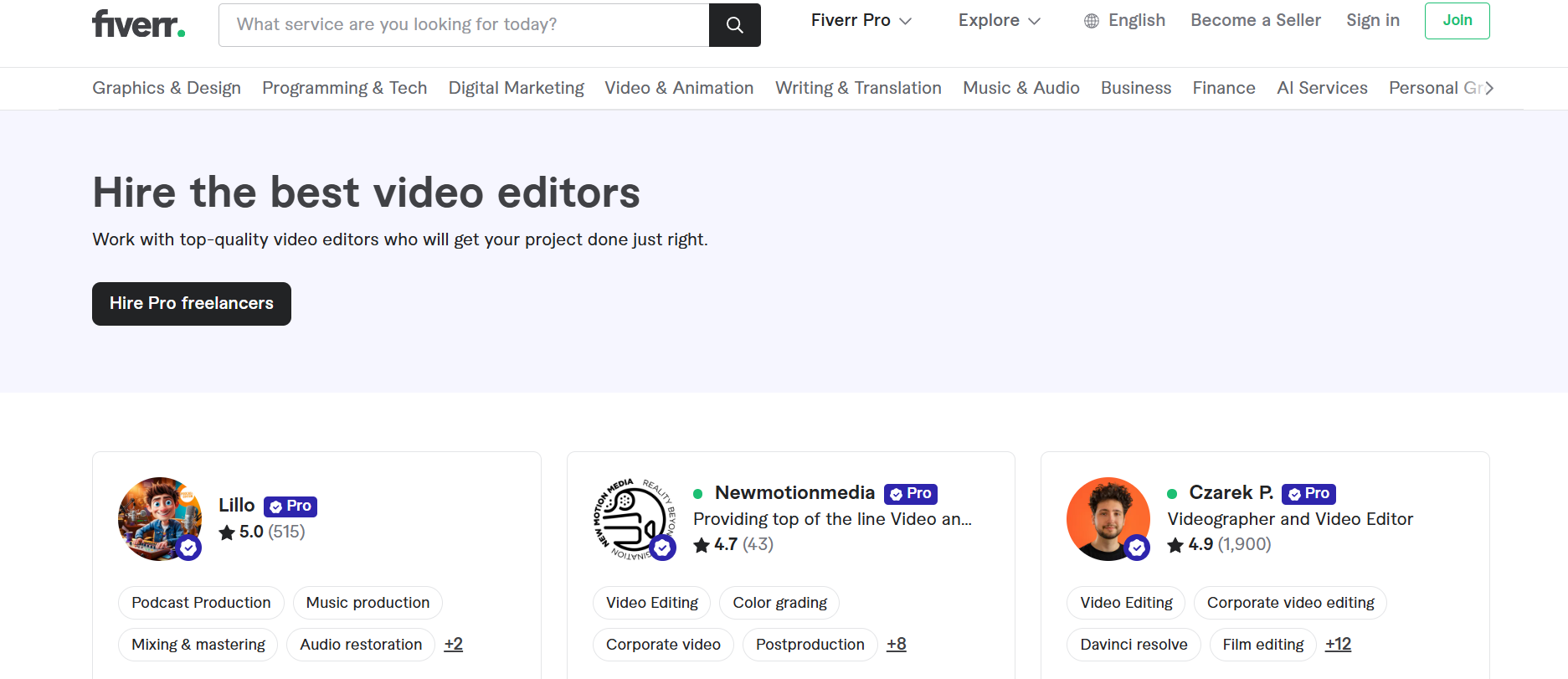The height and width of the screenshot is (679, 1568).
Task: Open Business category
Action: [1136, 88]
